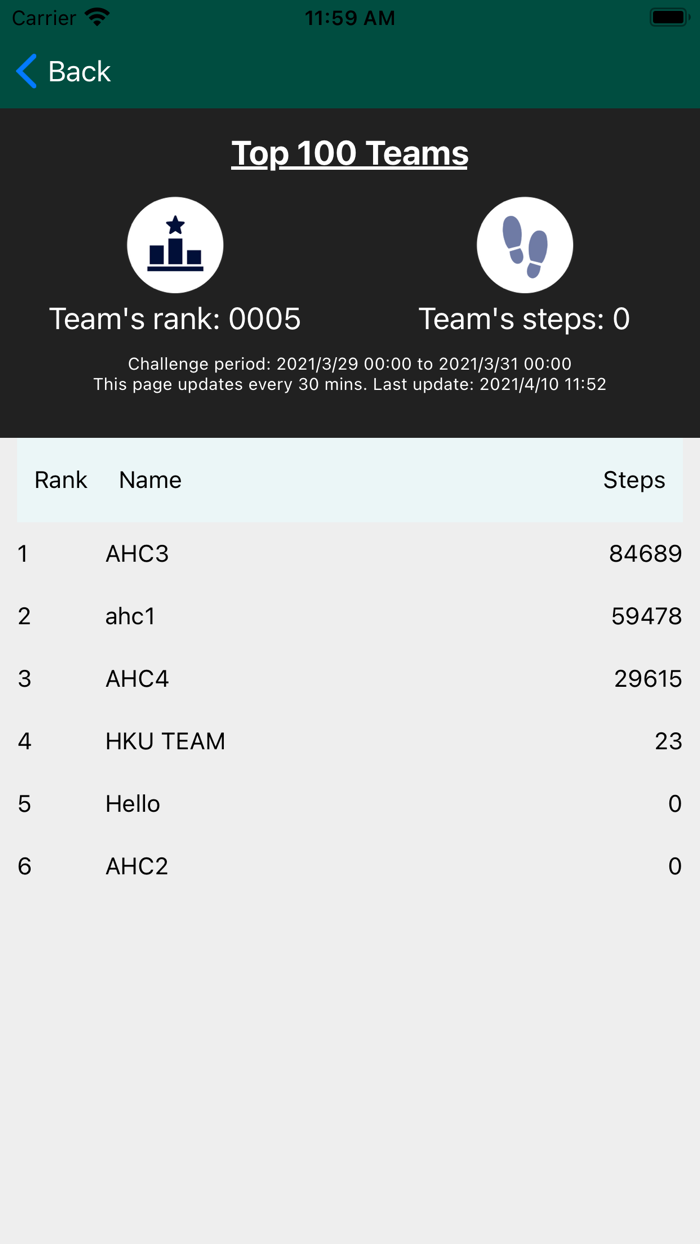The image size is (700, 1244).
Task: Sort teams by the Steps column header
Action: pyautogui.click(x=634, y=480)
